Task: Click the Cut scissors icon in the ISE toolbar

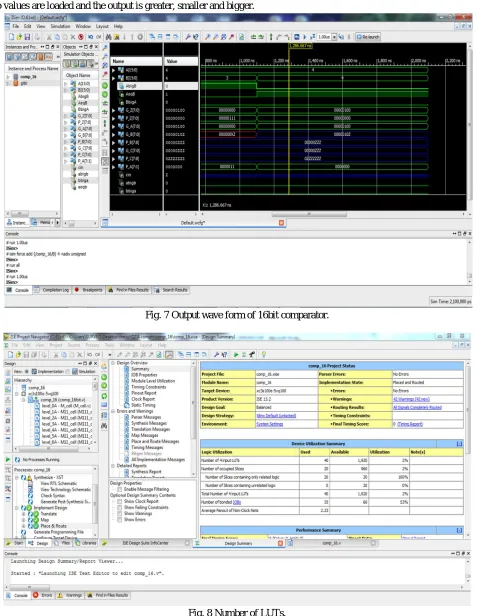Action: tap(56, 355)
